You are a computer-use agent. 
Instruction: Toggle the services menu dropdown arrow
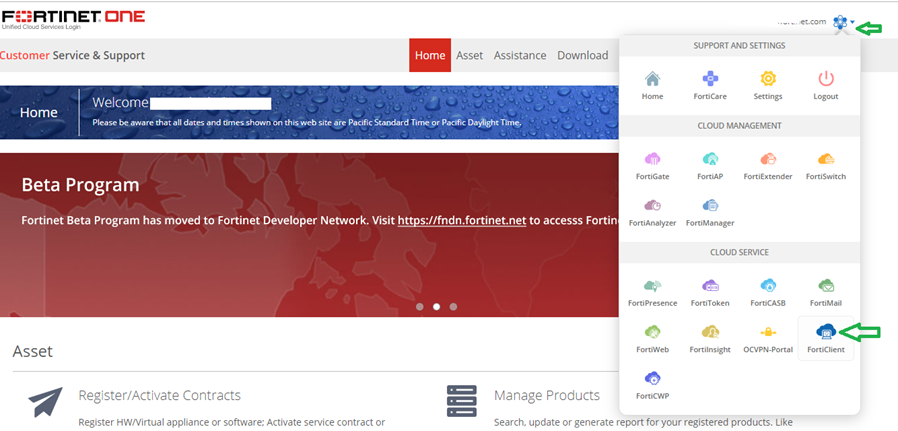coord(852,22)
